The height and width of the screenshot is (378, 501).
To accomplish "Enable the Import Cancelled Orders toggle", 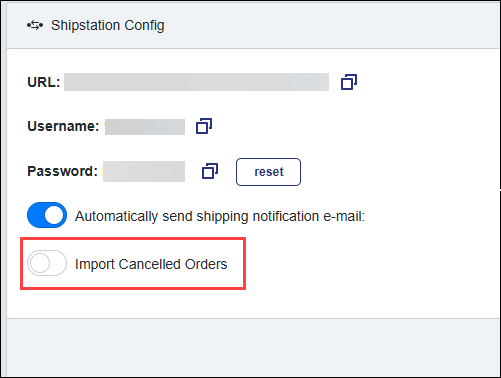I will click(x=47, y=263).
